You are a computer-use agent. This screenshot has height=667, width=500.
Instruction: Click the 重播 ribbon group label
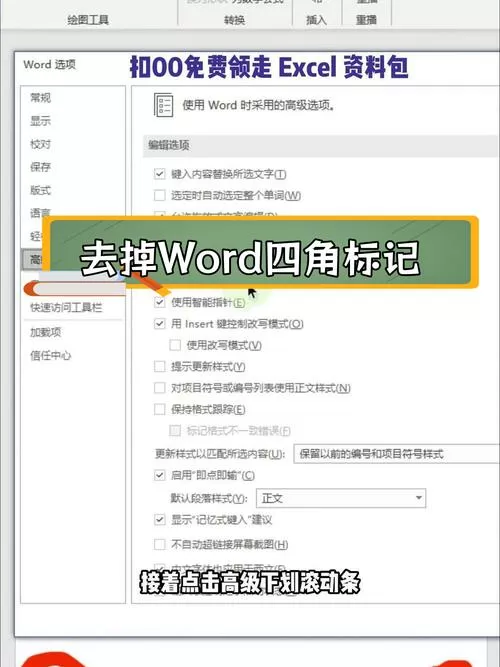coord(366,20)
